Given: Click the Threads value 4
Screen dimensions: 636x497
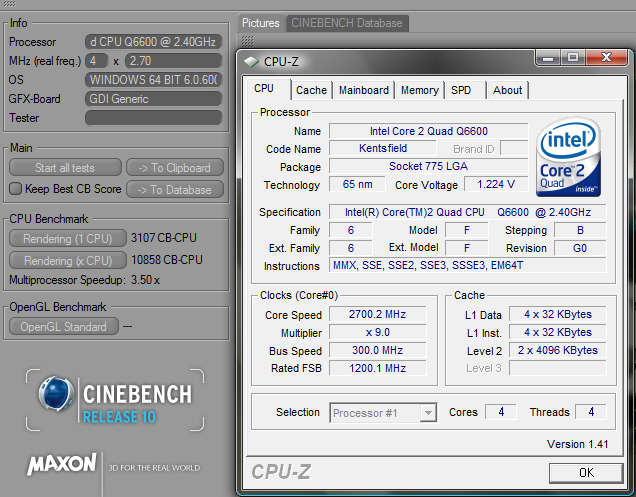Looking at the screenshot, I should [x=591, y=412].
